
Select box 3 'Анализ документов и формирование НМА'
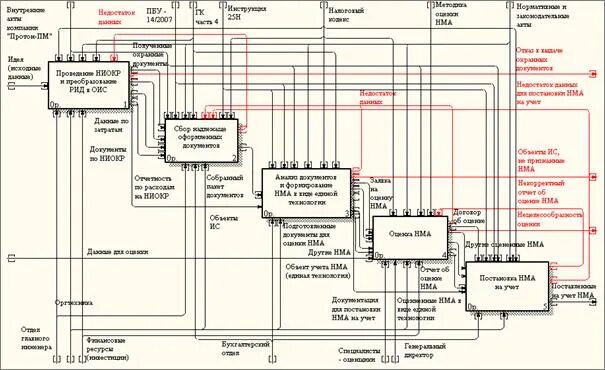306,193
